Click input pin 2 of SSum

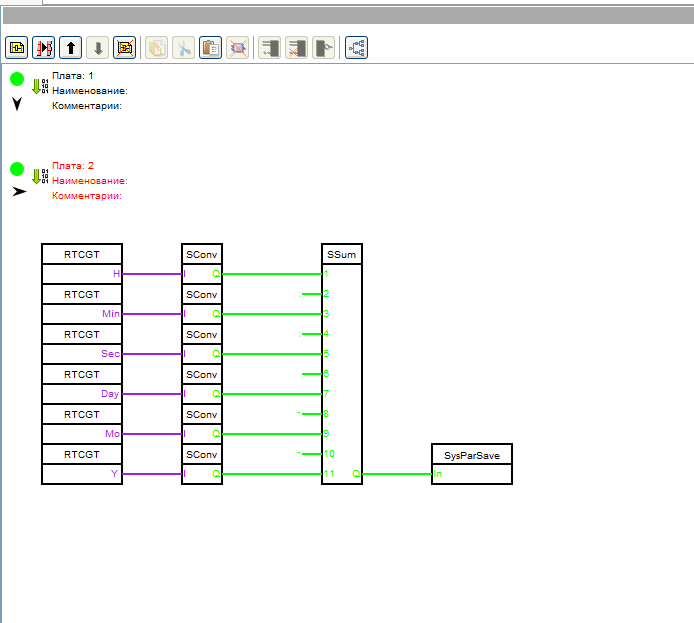[326, 293]
